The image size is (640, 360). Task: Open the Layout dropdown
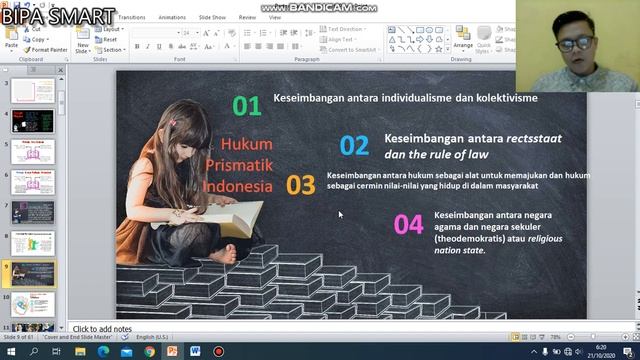pos(109,29)
